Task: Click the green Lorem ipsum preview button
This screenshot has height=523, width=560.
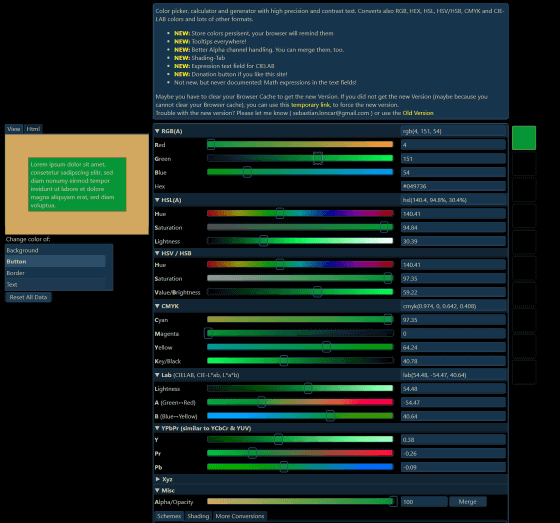Action: [x=77, y=184]
